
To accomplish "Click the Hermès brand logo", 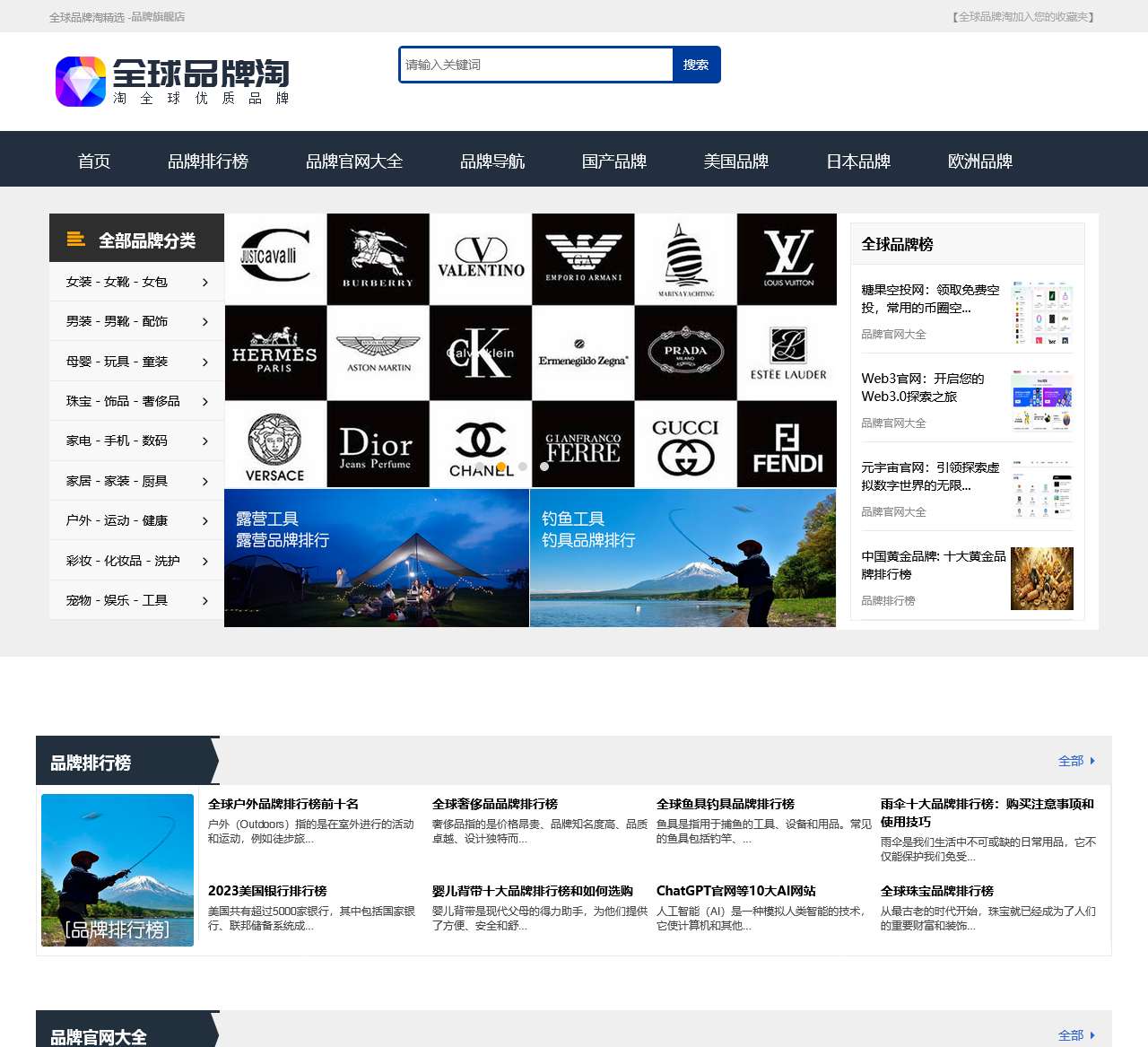I will [275, 352].
